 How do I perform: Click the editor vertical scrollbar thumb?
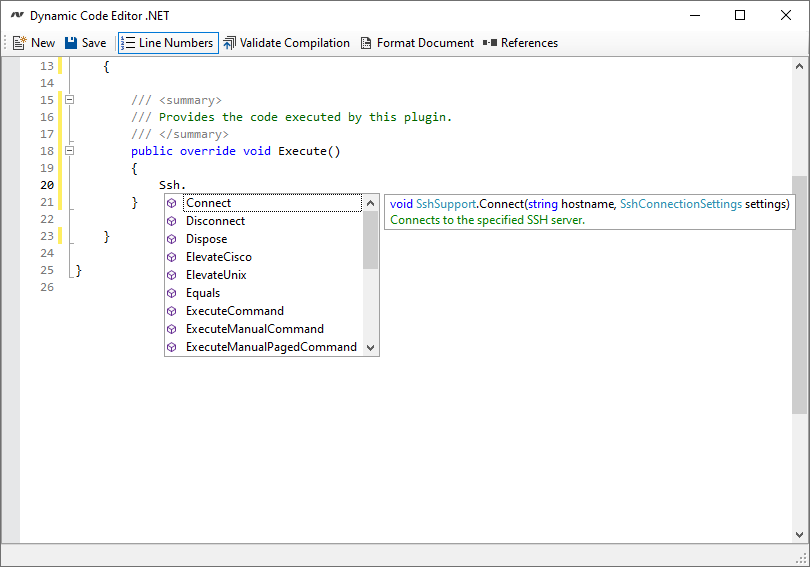tap(799, 295)
